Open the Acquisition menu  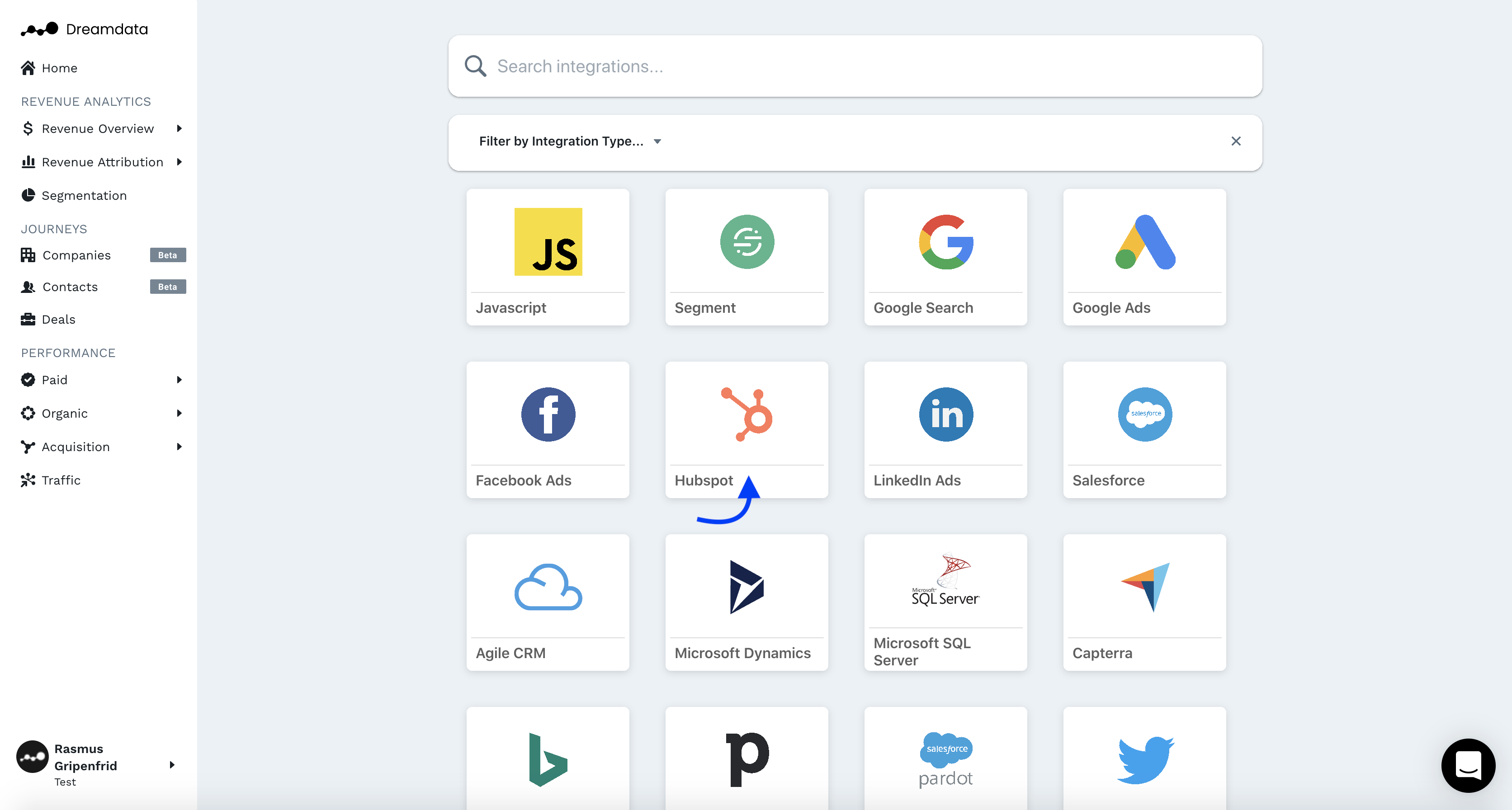(75, 447)
